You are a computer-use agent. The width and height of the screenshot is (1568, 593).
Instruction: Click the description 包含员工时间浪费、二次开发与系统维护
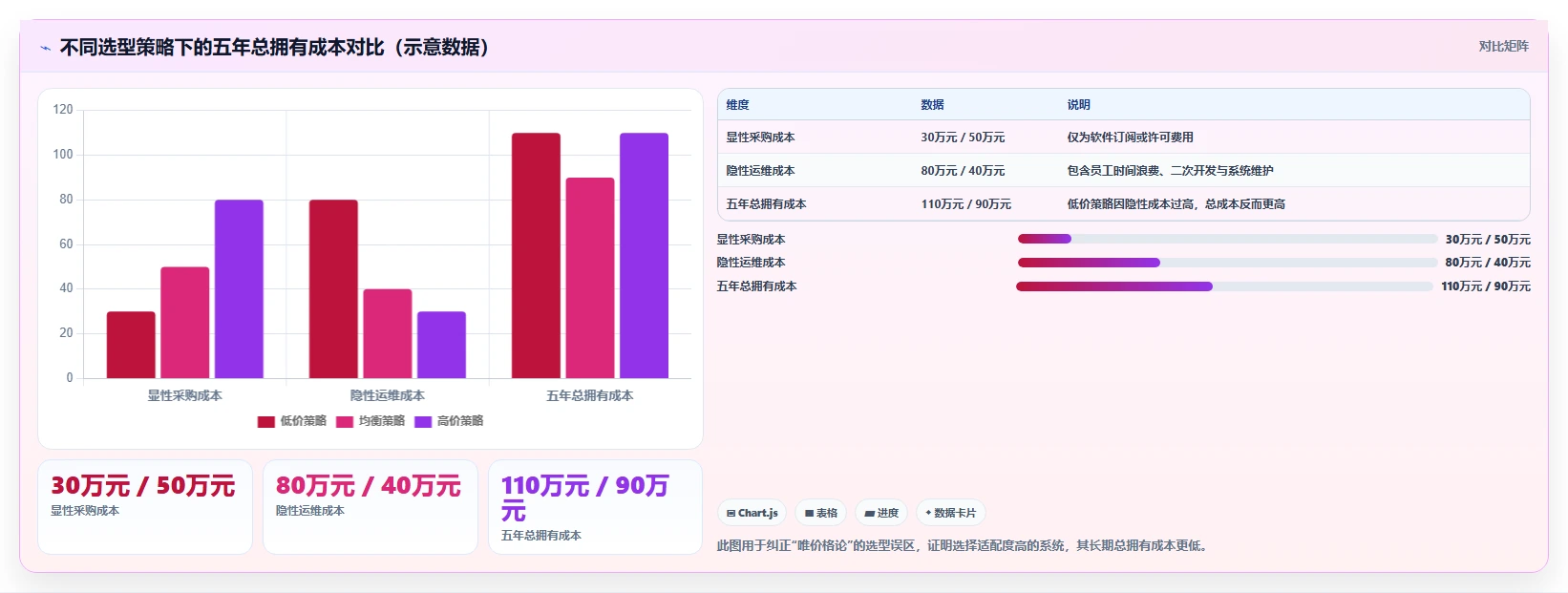pyautogui.click(x=1171, y=171)
